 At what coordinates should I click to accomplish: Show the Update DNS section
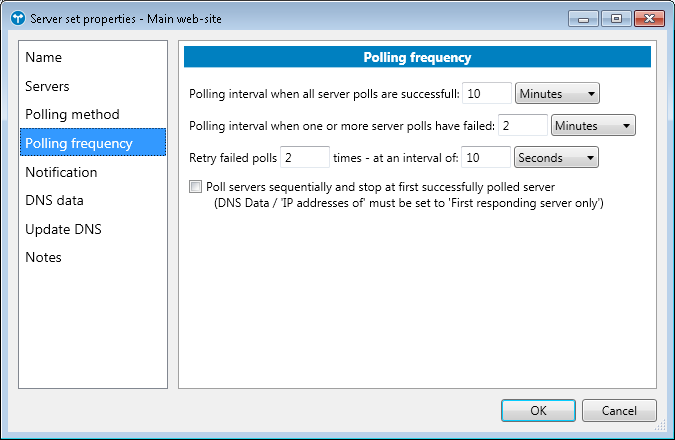(63, 229)
